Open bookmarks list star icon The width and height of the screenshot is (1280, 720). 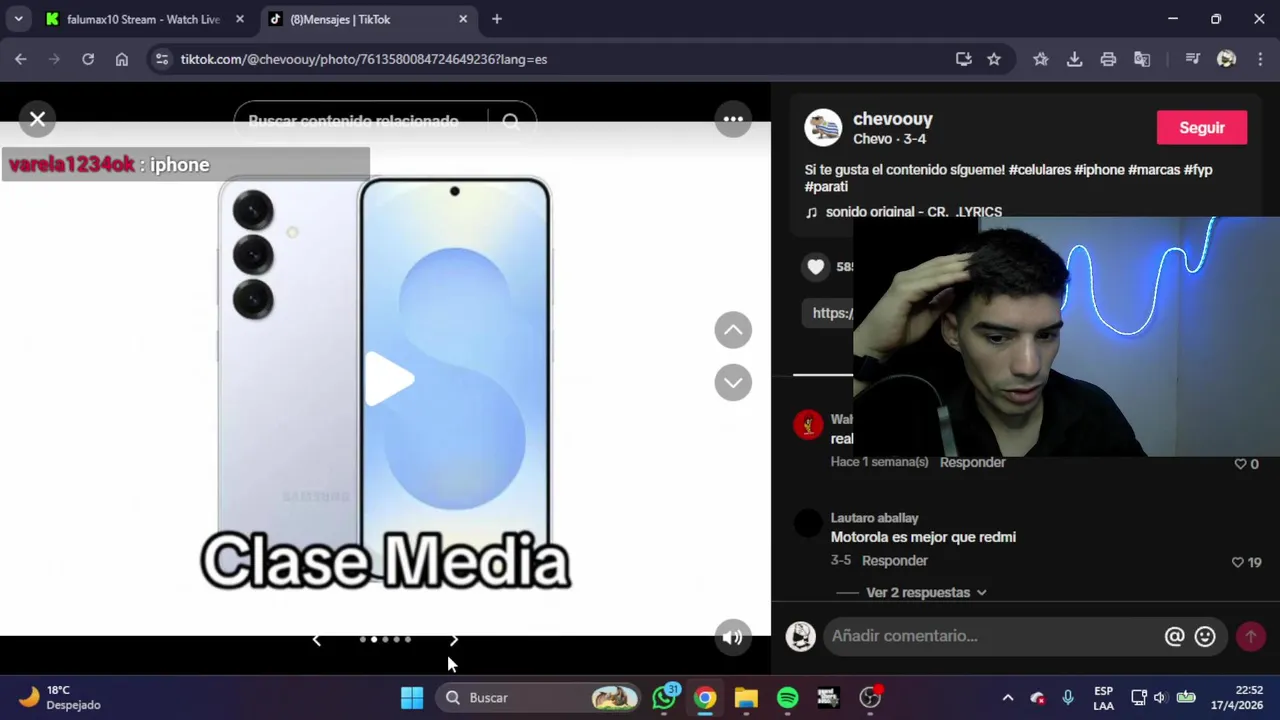tap(1041, 59)
